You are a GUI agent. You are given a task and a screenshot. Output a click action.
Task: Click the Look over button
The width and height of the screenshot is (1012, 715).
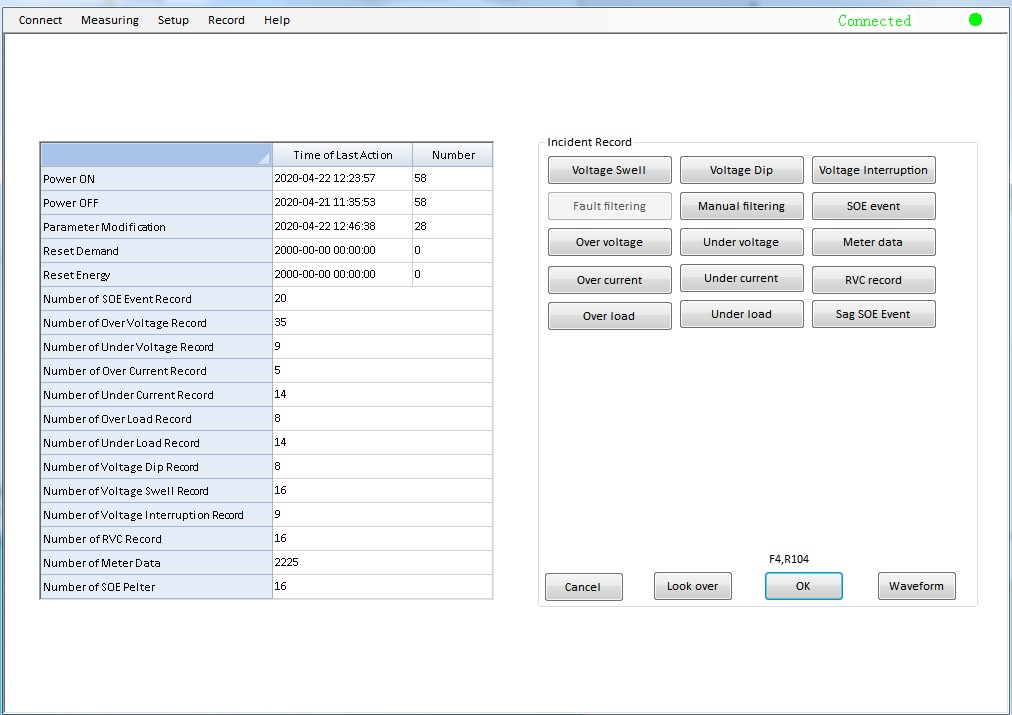692,587
